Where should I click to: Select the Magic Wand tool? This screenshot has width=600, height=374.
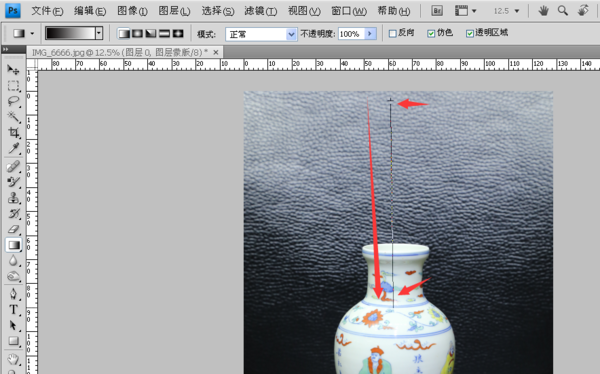(x=13, y=117)
